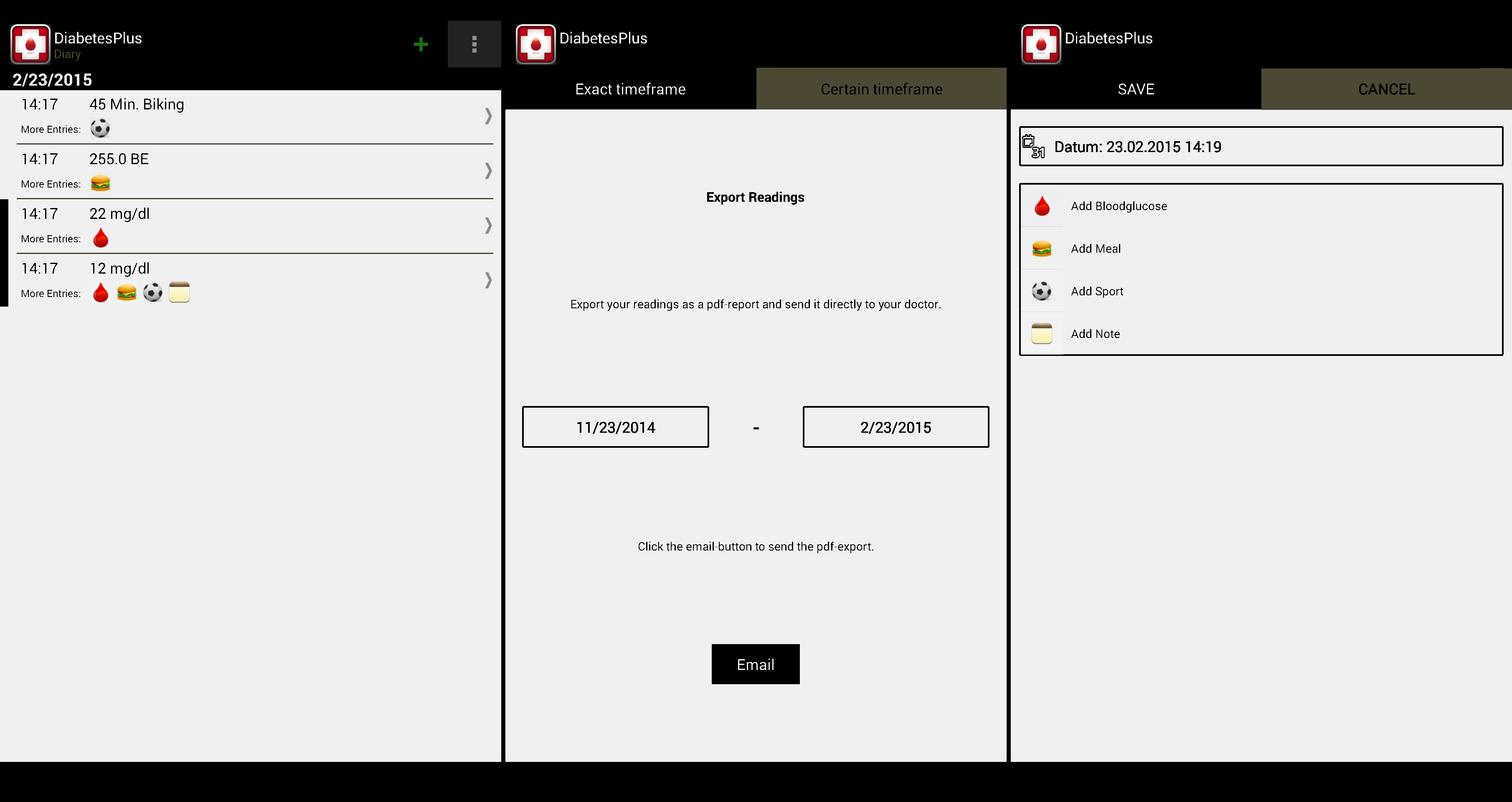Click the plus icon to add new entry
1512x802 pixels.
pos(421,44)
